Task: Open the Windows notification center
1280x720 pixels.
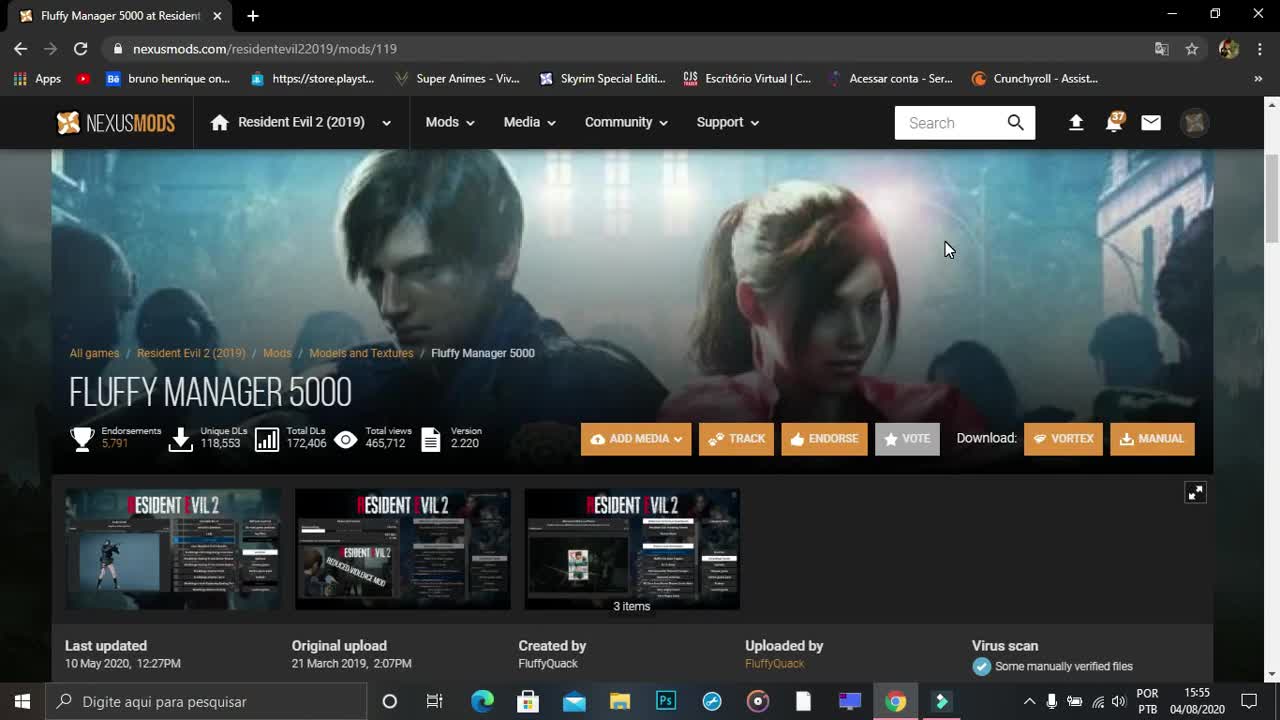Action: pyautogui.click(x=1249, y=701)
